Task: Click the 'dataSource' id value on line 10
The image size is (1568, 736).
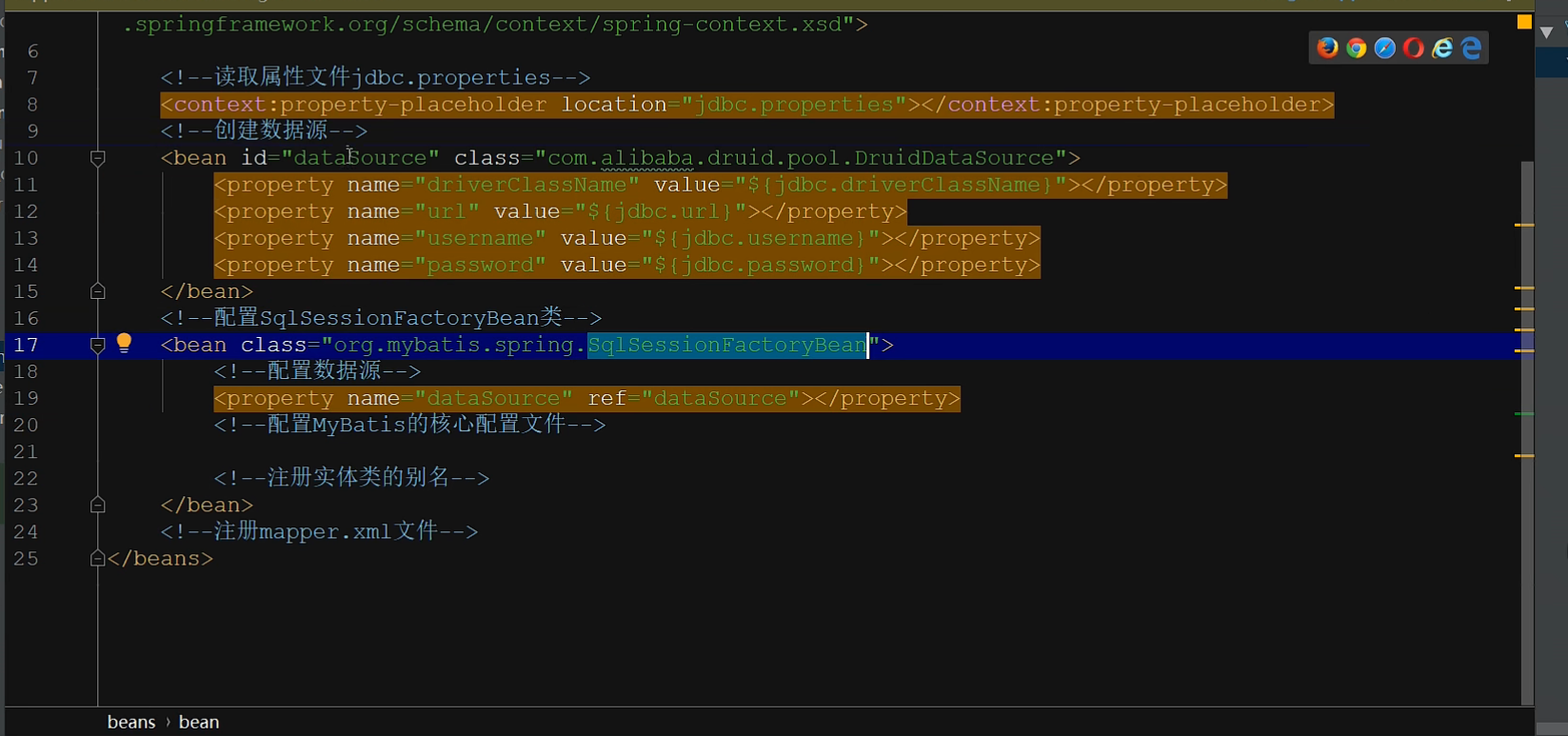Action: click(361, 158)
